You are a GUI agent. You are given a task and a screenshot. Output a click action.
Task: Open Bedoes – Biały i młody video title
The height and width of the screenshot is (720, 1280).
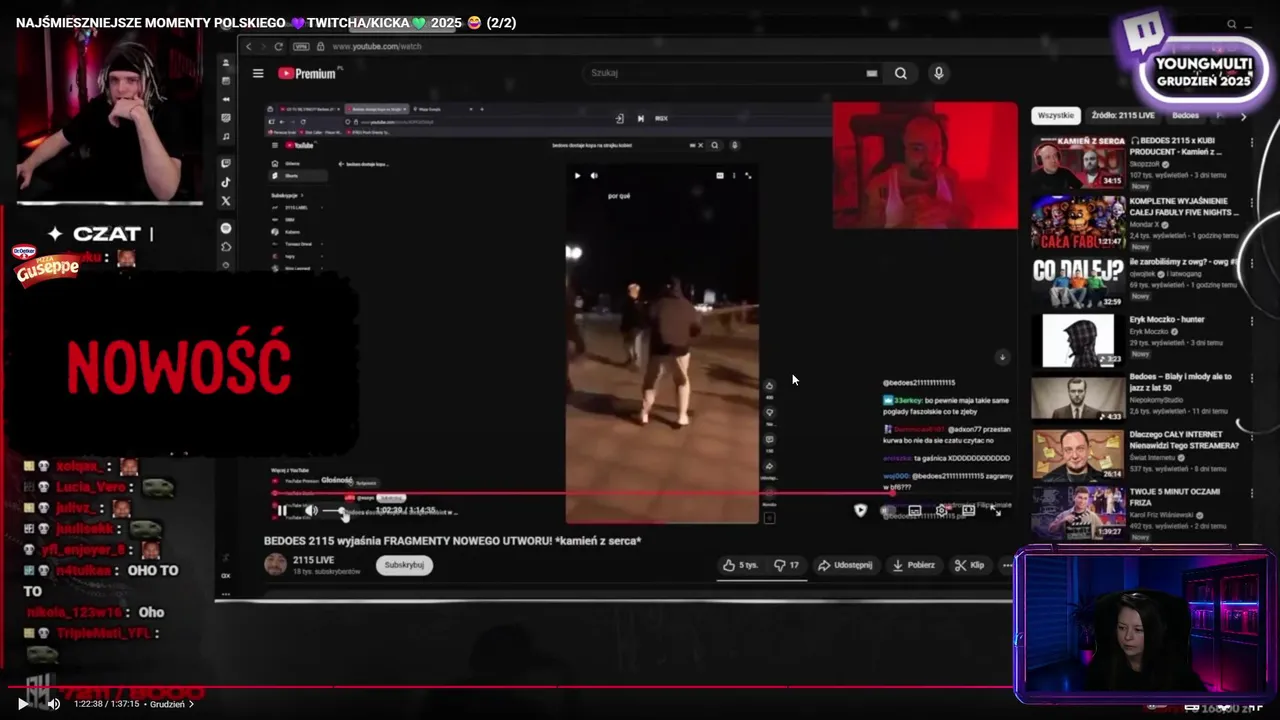pyautogui.click(x=1181, y=382)
